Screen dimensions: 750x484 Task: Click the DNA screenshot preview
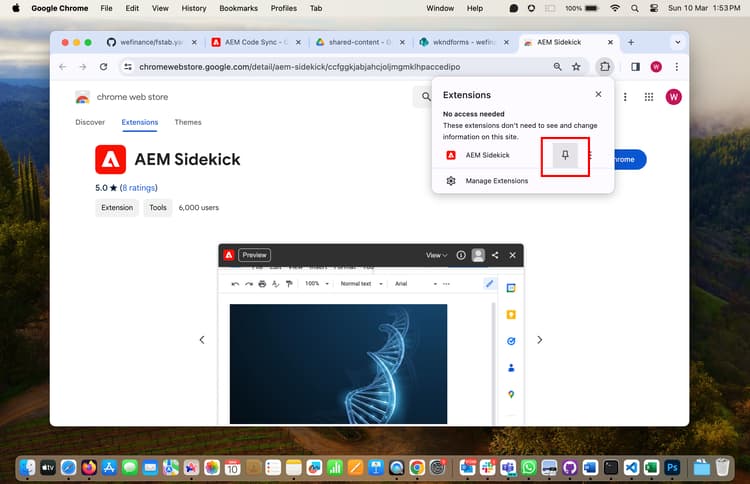coord(338,363)
